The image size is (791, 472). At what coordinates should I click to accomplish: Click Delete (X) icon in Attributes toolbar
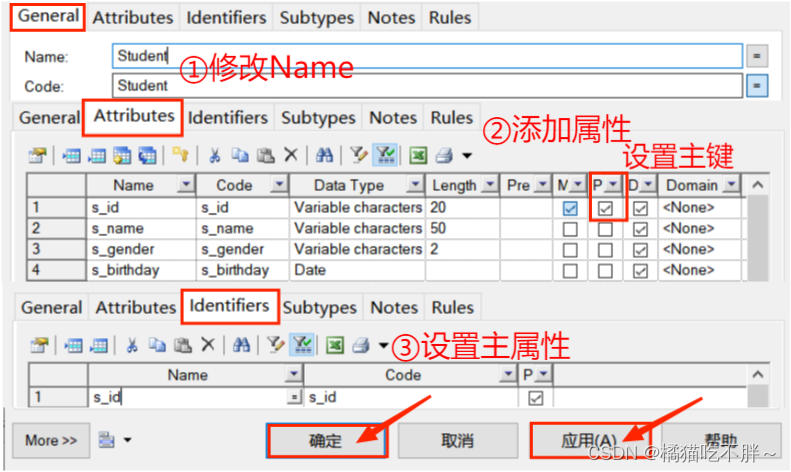[290, 155]
